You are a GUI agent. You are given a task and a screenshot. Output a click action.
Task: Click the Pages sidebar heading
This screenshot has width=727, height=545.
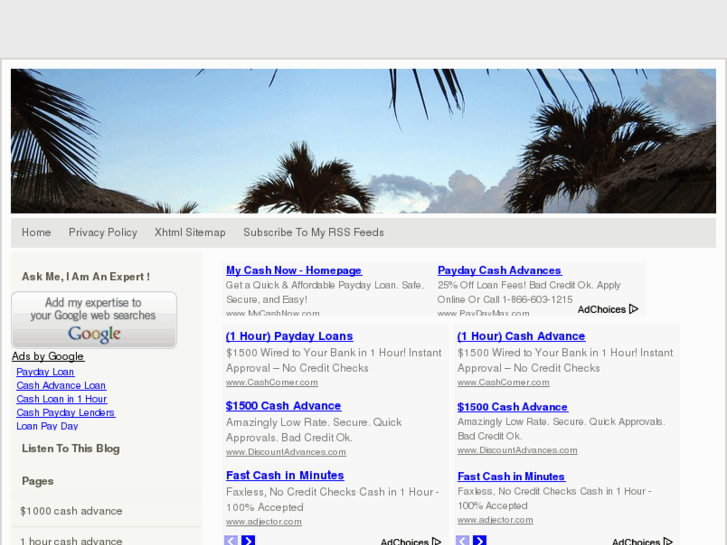(x=38, y=481)
